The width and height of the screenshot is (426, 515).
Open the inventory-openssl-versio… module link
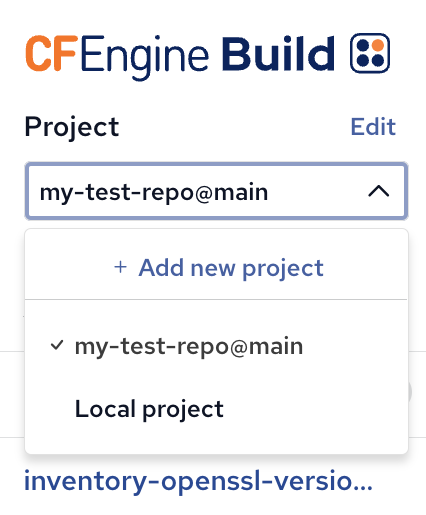(198, 481)
